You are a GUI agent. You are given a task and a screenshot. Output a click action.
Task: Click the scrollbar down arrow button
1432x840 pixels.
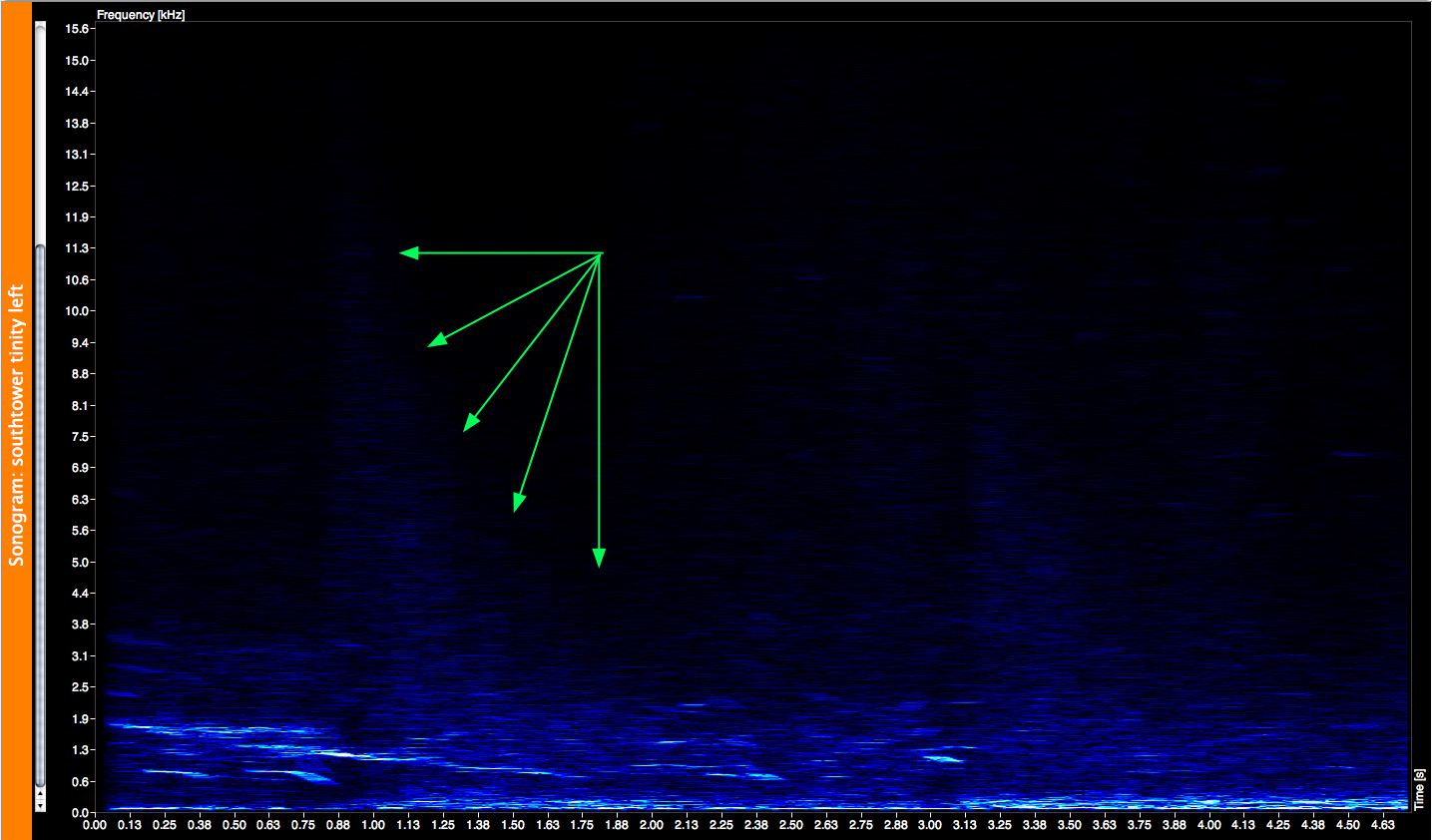(x=40, y=806)
